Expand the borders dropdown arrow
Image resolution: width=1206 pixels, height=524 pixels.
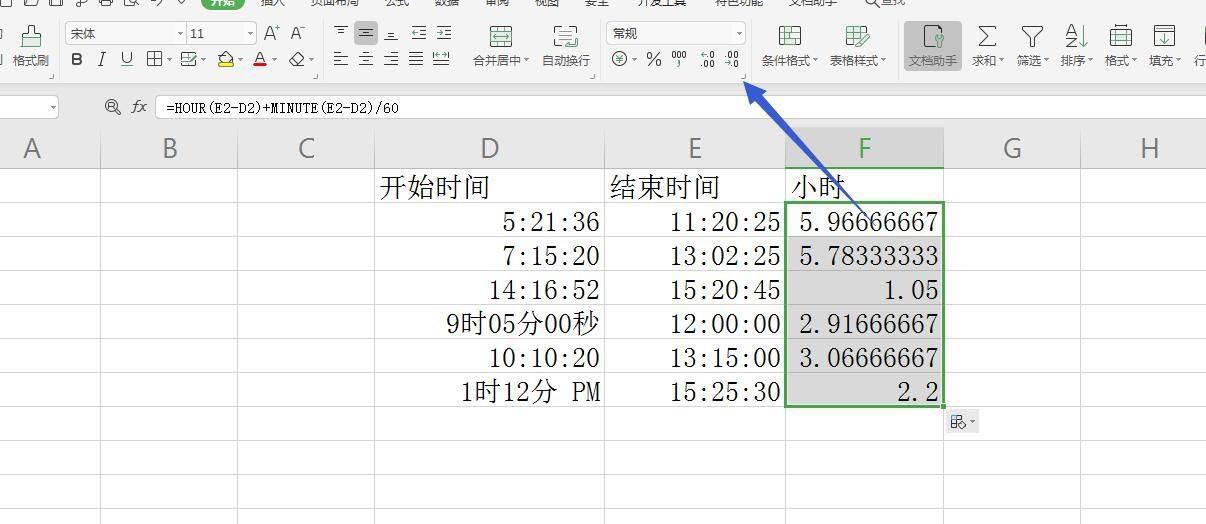(x=169, y=61)
